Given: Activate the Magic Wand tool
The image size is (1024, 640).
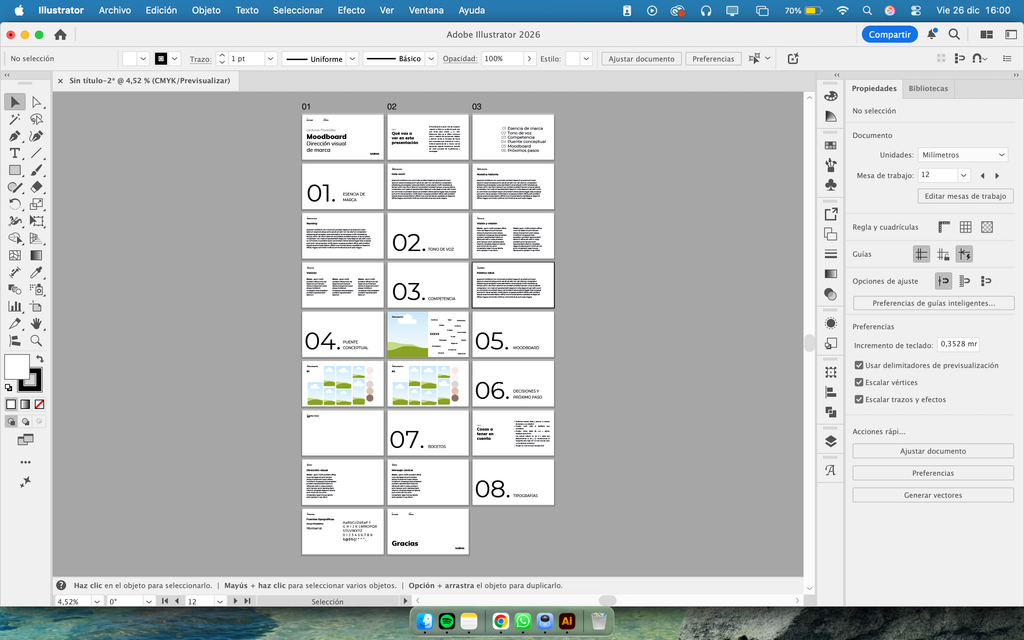Looking at the screenshot, I should click(14, 119).
